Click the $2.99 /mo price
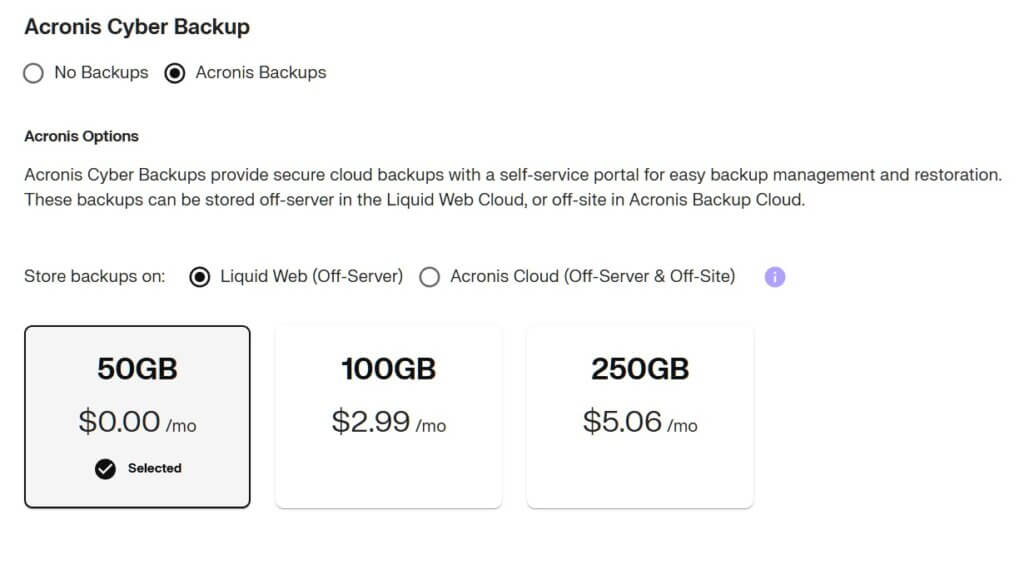1024x564 pixels. pos(389,422)
